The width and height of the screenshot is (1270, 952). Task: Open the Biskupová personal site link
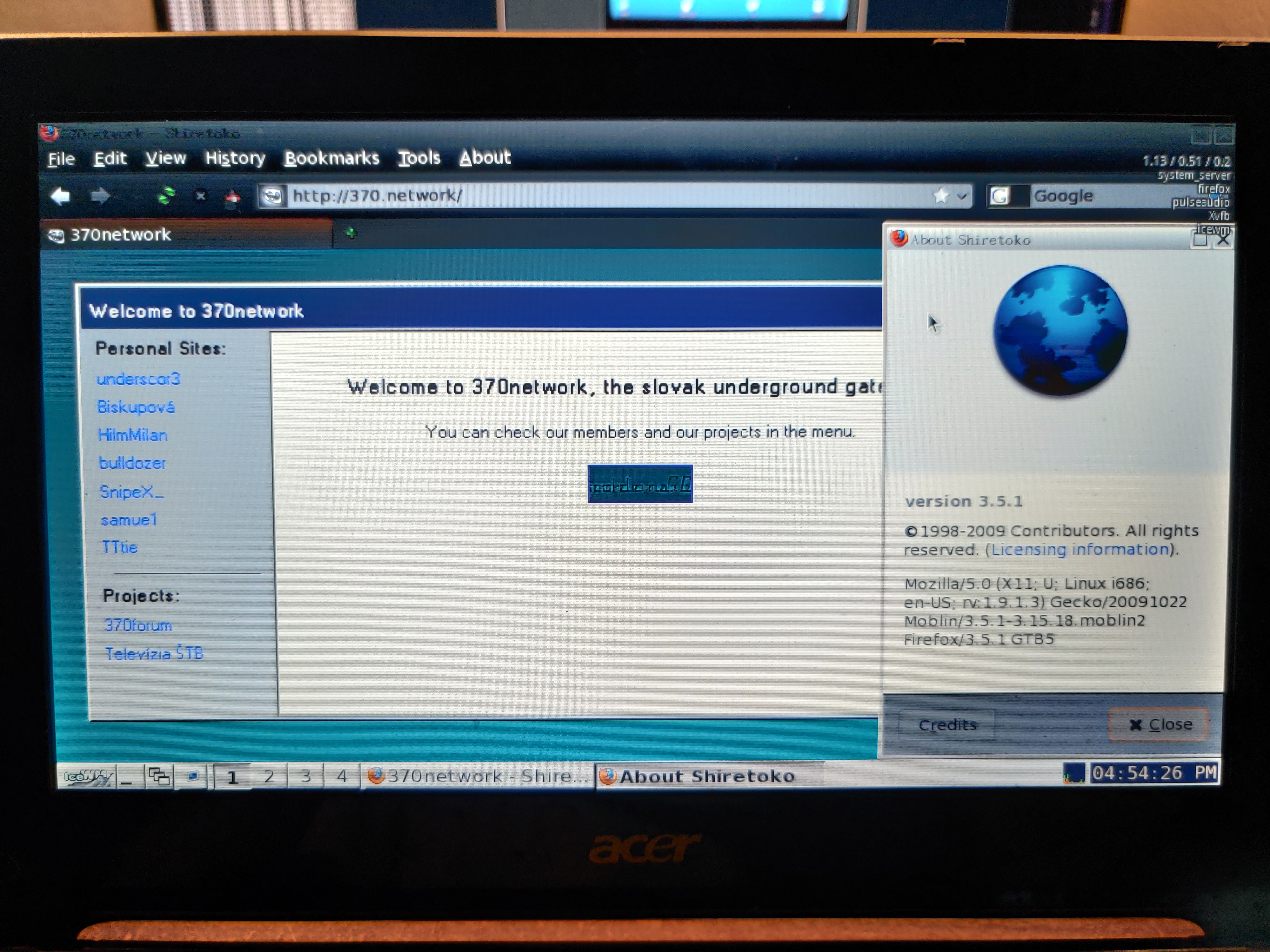point(136,407)
